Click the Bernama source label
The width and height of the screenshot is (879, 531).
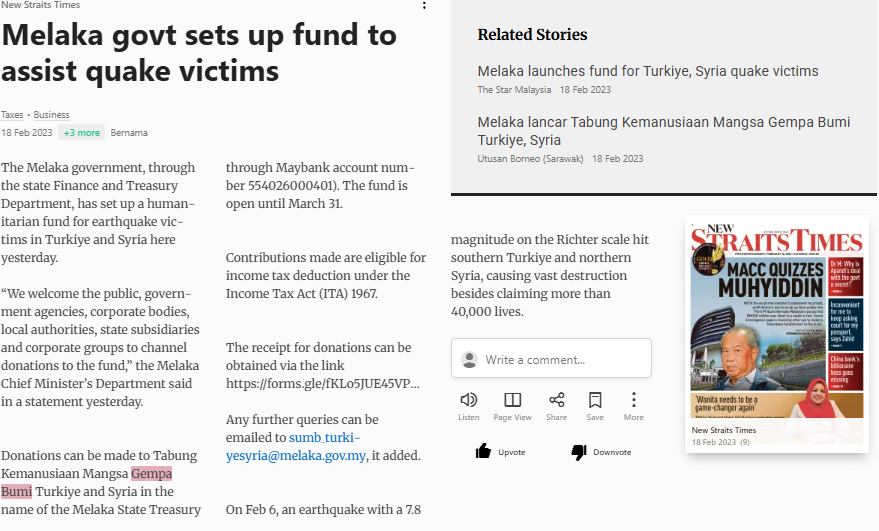129,132
